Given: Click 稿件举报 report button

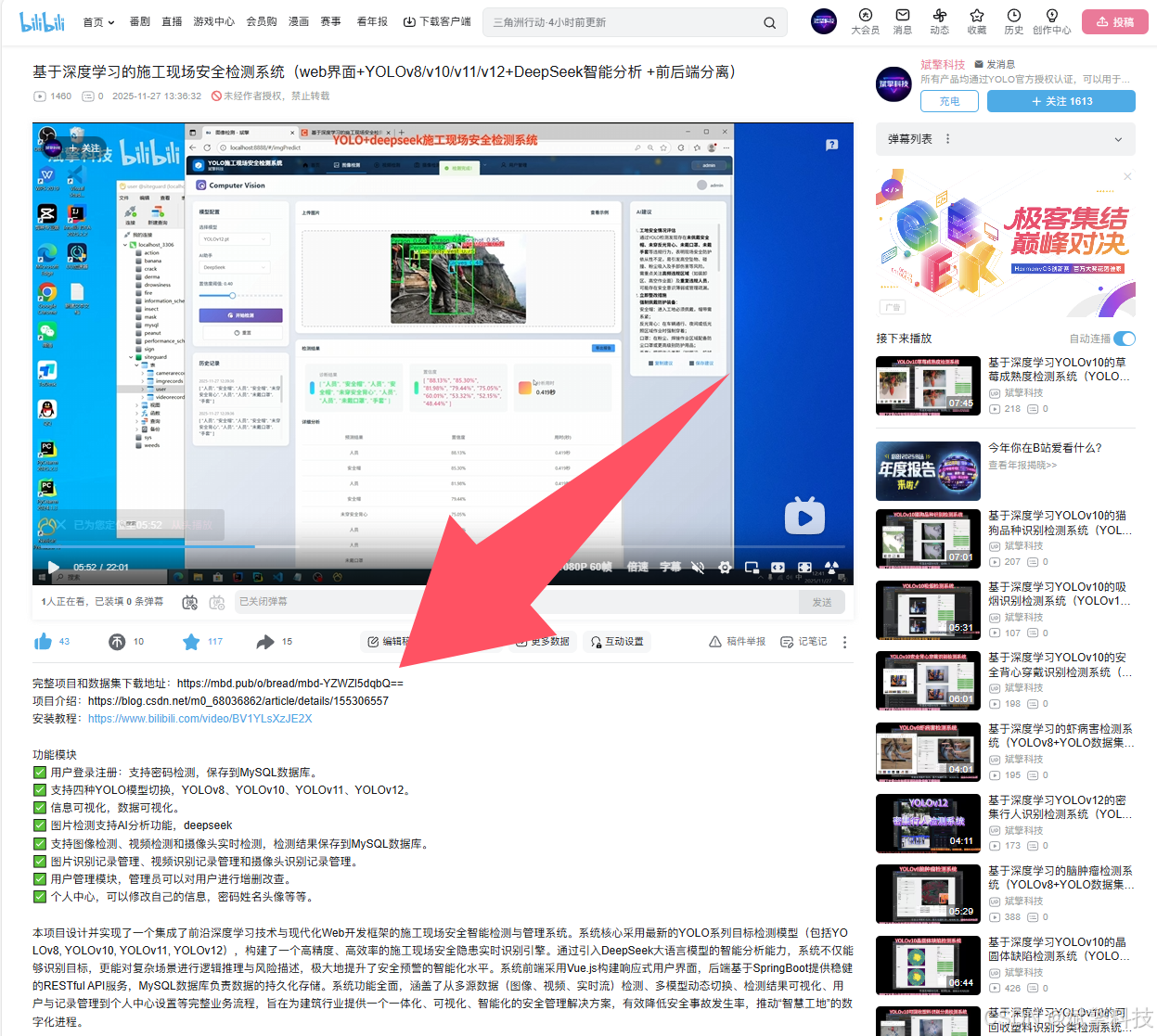Looking at the screenshot, I should 738,642.
